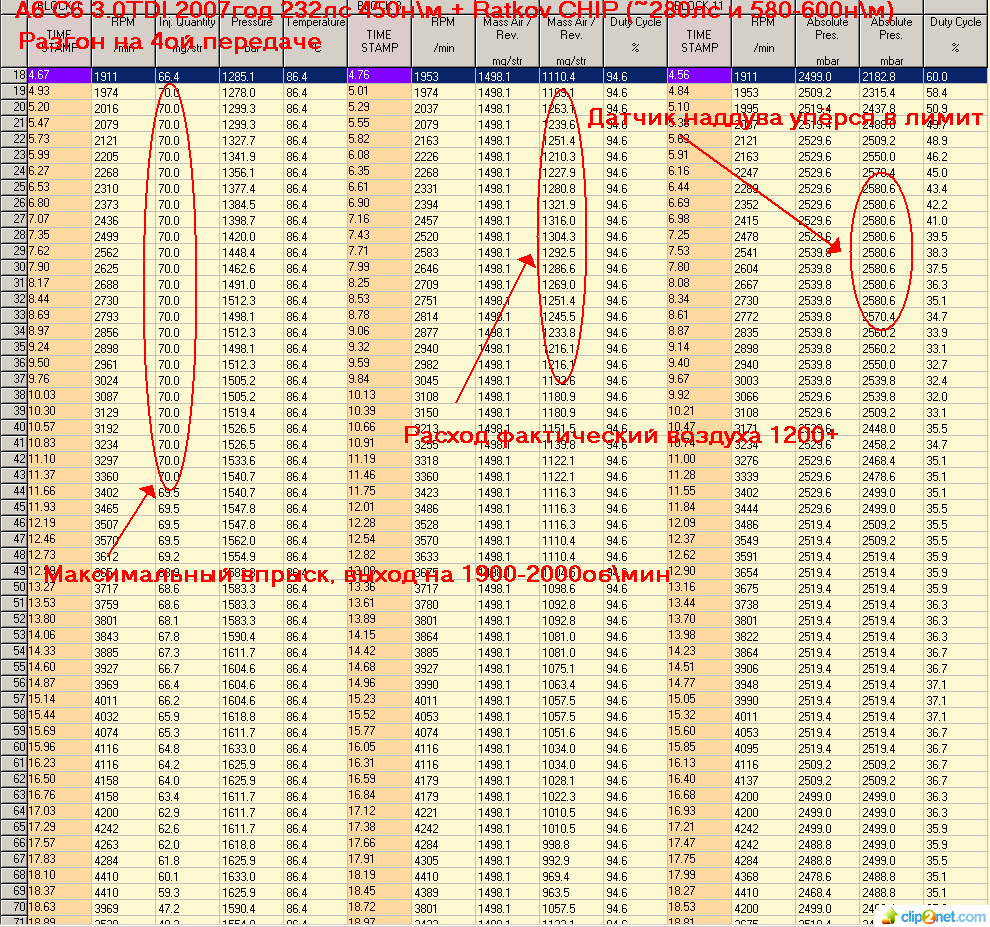The image size is (990, 927).
Task: Click mass air value 1304.3 in row 28
Action: click(571, 236)
